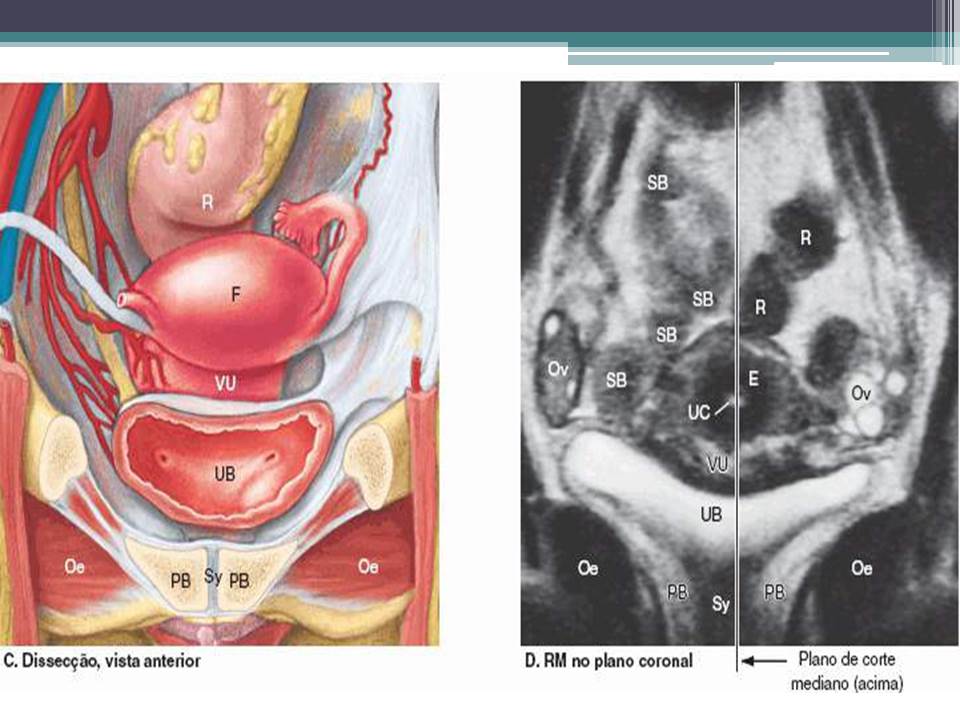Click the topmost "SB" label in the MRI image
The height and width of the screenshot is (720, 960).
tap(658, 182)
